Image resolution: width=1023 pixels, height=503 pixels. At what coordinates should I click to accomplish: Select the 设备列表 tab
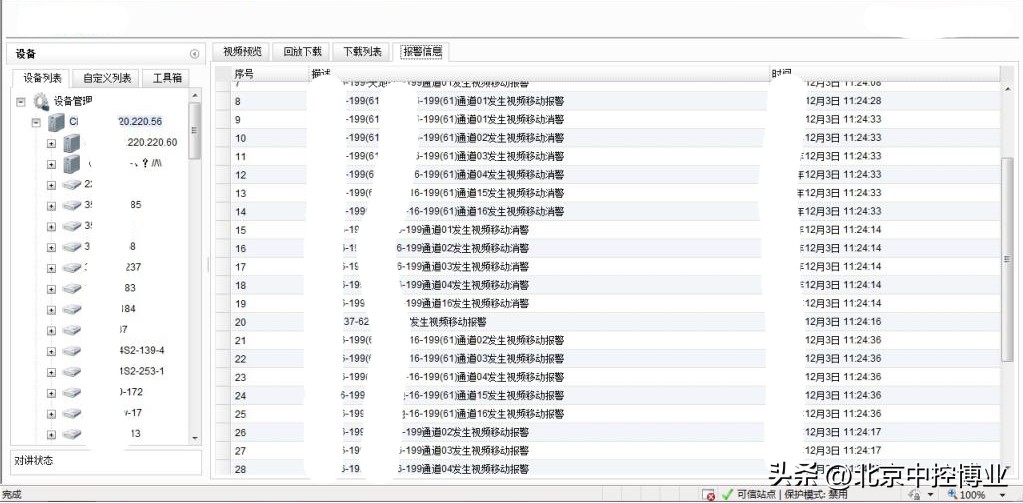click(x=42, y=78)
